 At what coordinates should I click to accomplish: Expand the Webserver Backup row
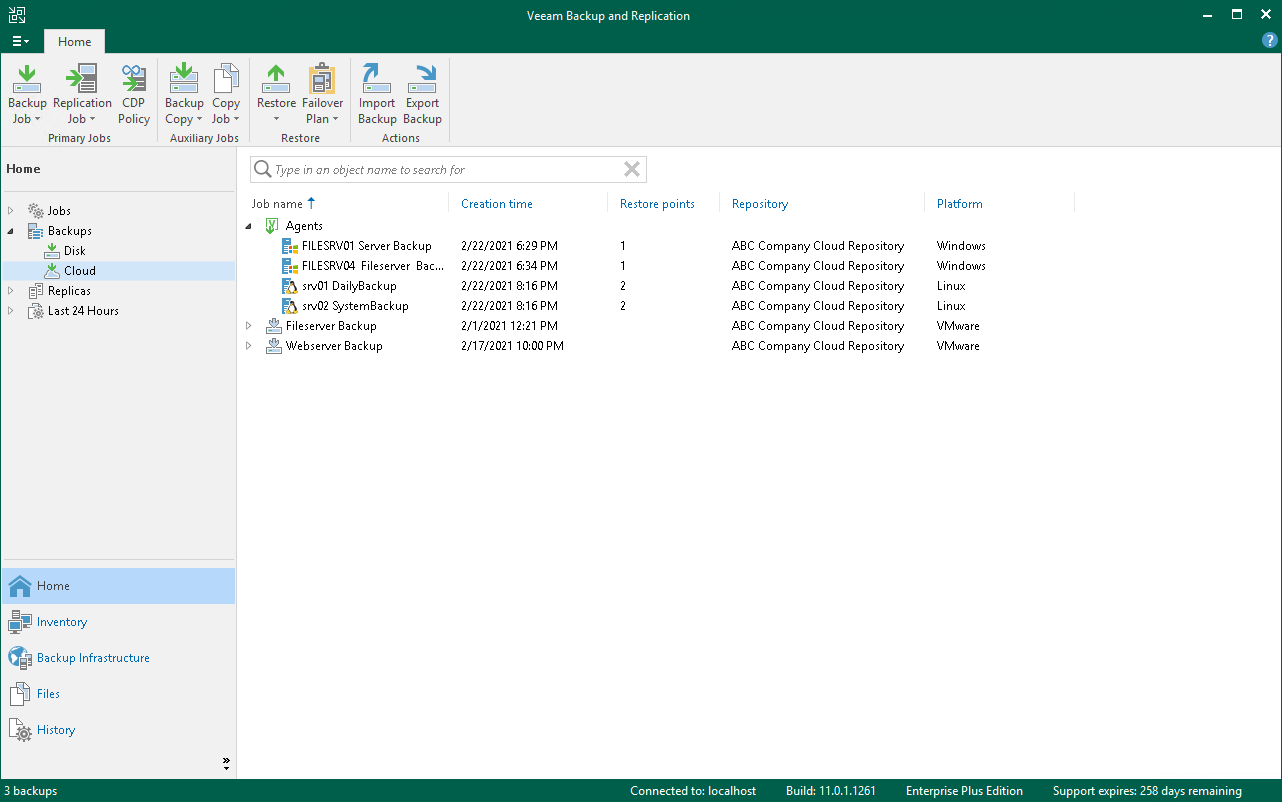249,346
